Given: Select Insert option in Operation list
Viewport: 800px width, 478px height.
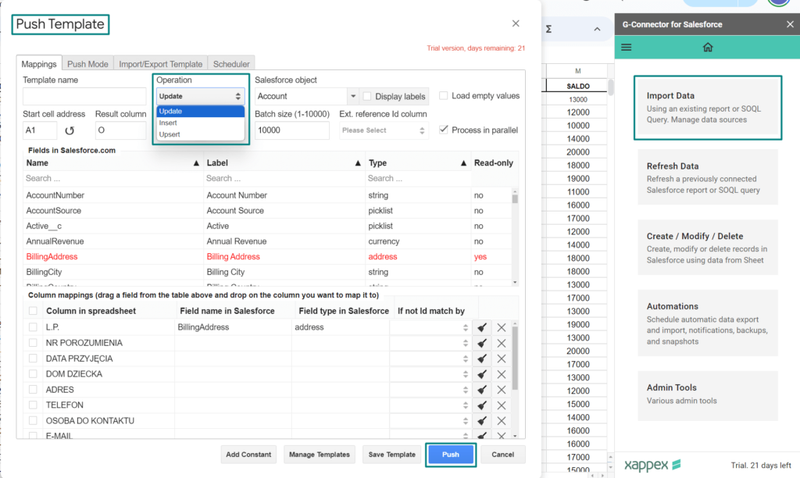Looking at the screenshot, I should click(x=200, y=123).
